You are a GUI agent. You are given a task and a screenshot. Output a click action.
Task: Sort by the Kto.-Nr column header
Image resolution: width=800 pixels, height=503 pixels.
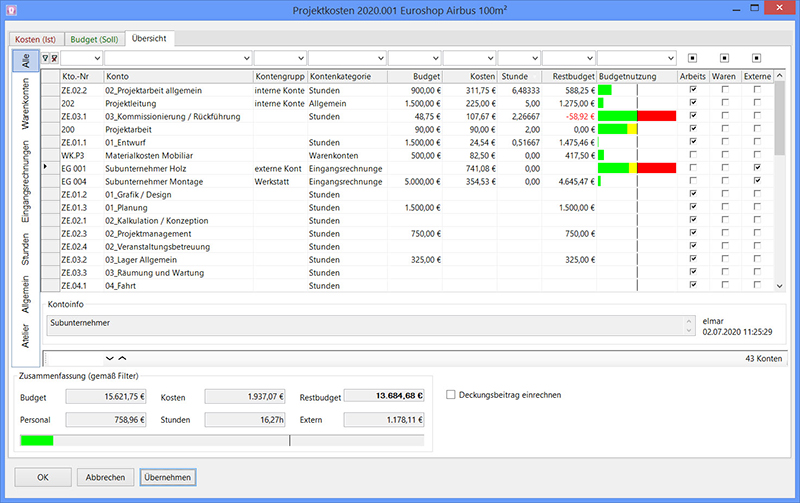82,76
